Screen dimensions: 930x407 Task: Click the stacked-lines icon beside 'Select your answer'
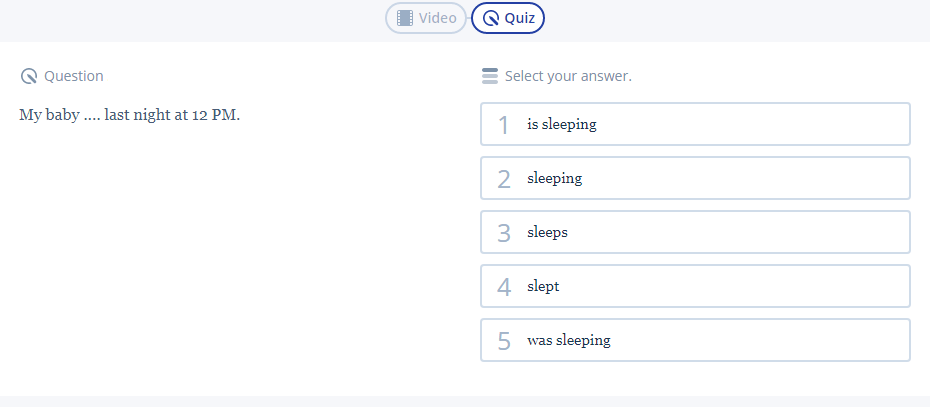489,76
